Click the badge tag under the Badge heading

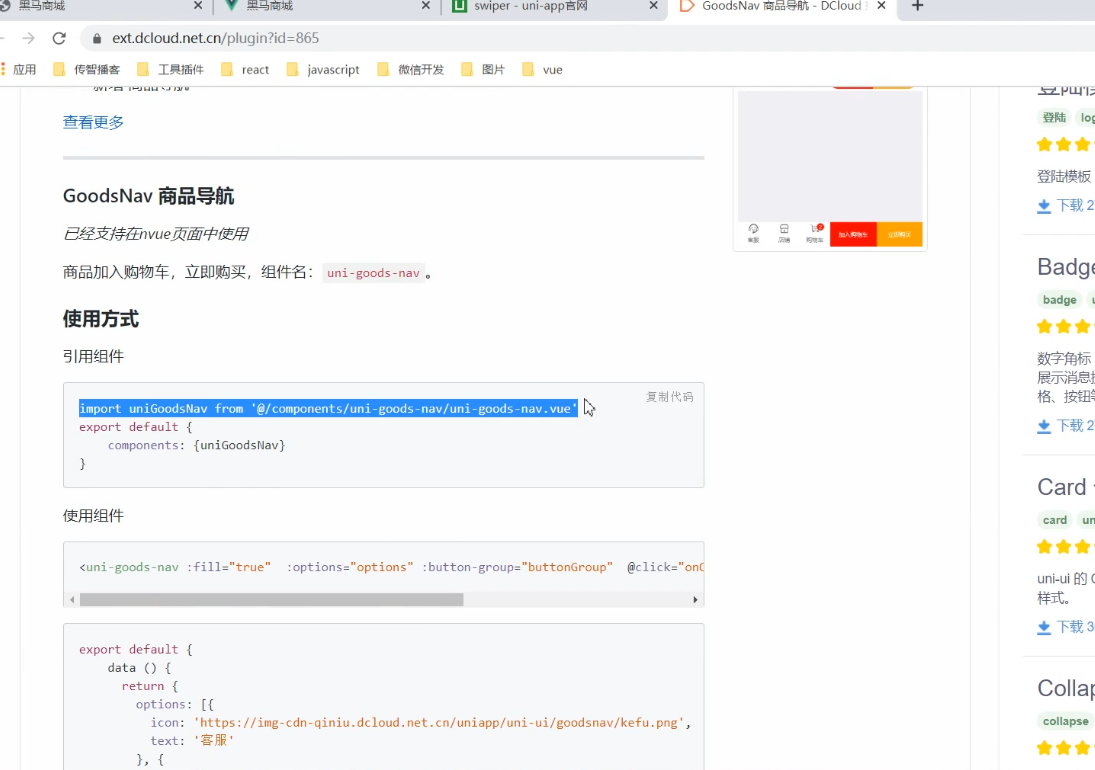1059,299
